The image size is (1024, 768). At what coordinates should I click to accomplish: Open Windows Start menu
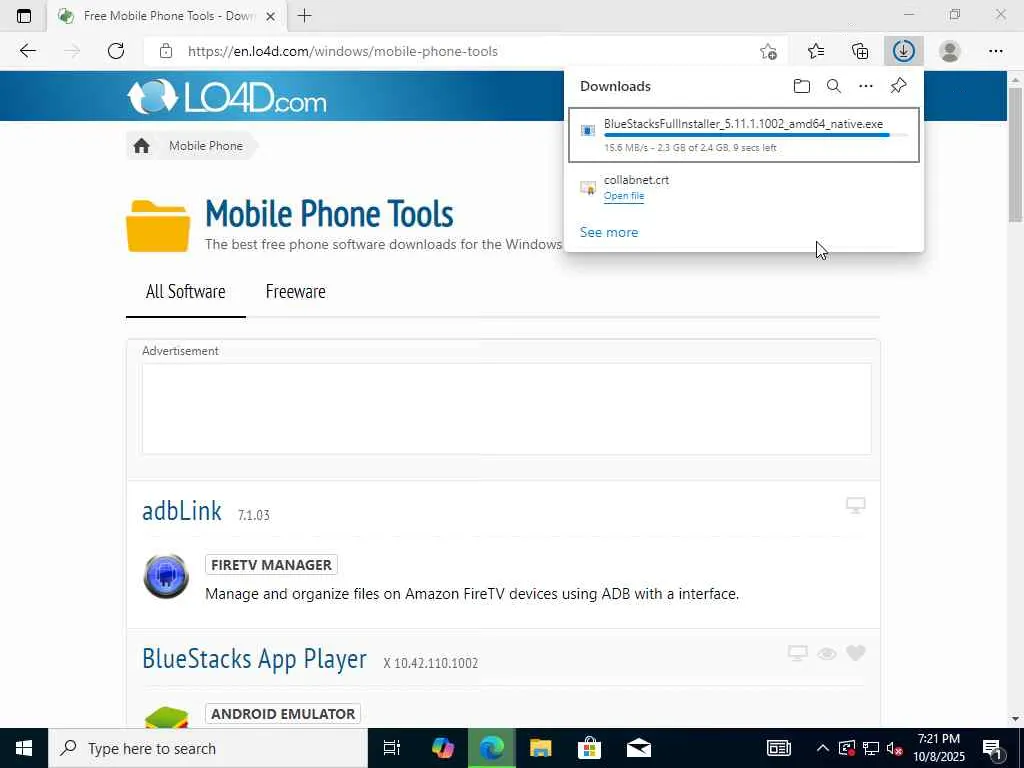24,748
